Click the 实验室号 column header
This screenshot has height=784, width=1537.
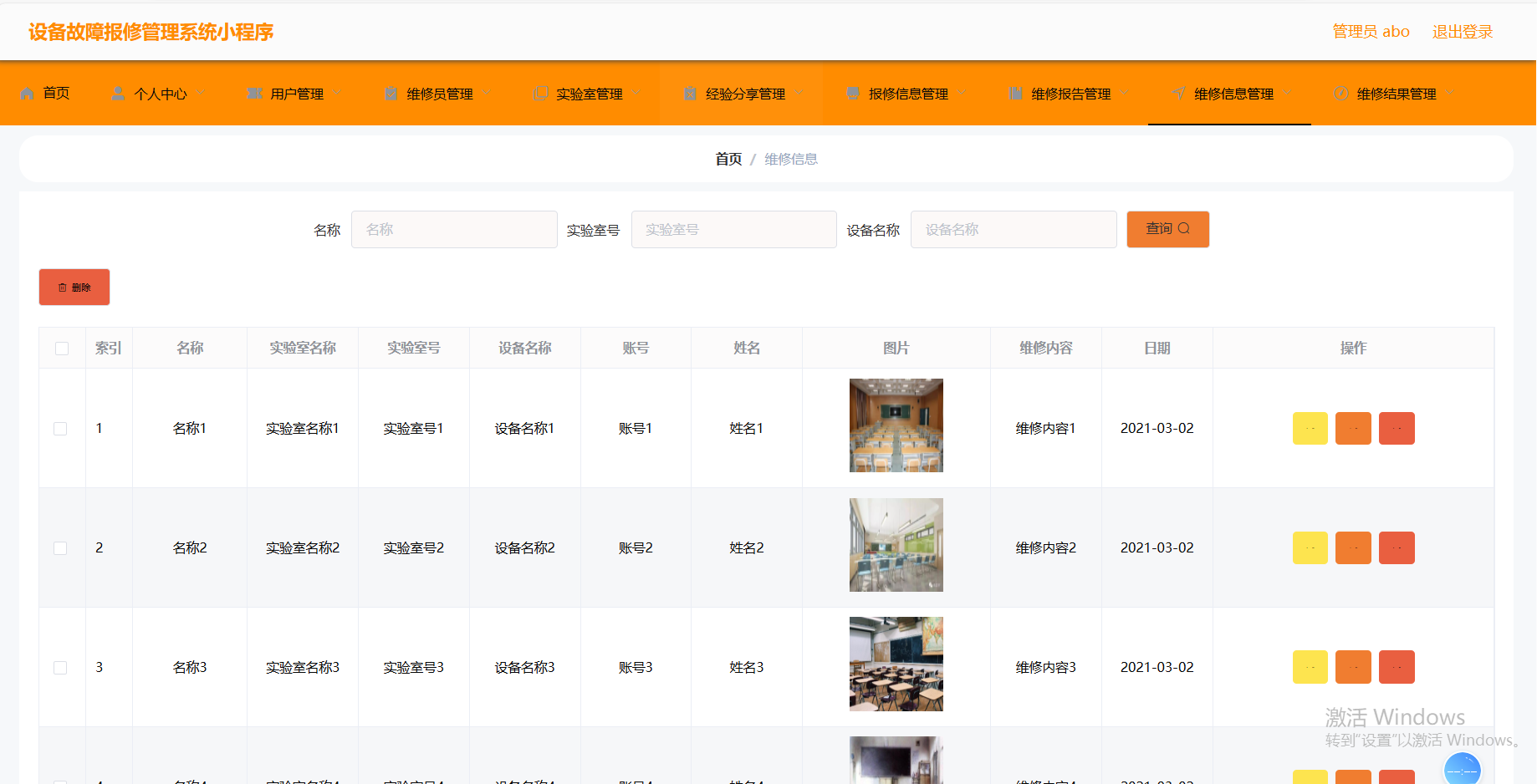[x=414, y=348]
